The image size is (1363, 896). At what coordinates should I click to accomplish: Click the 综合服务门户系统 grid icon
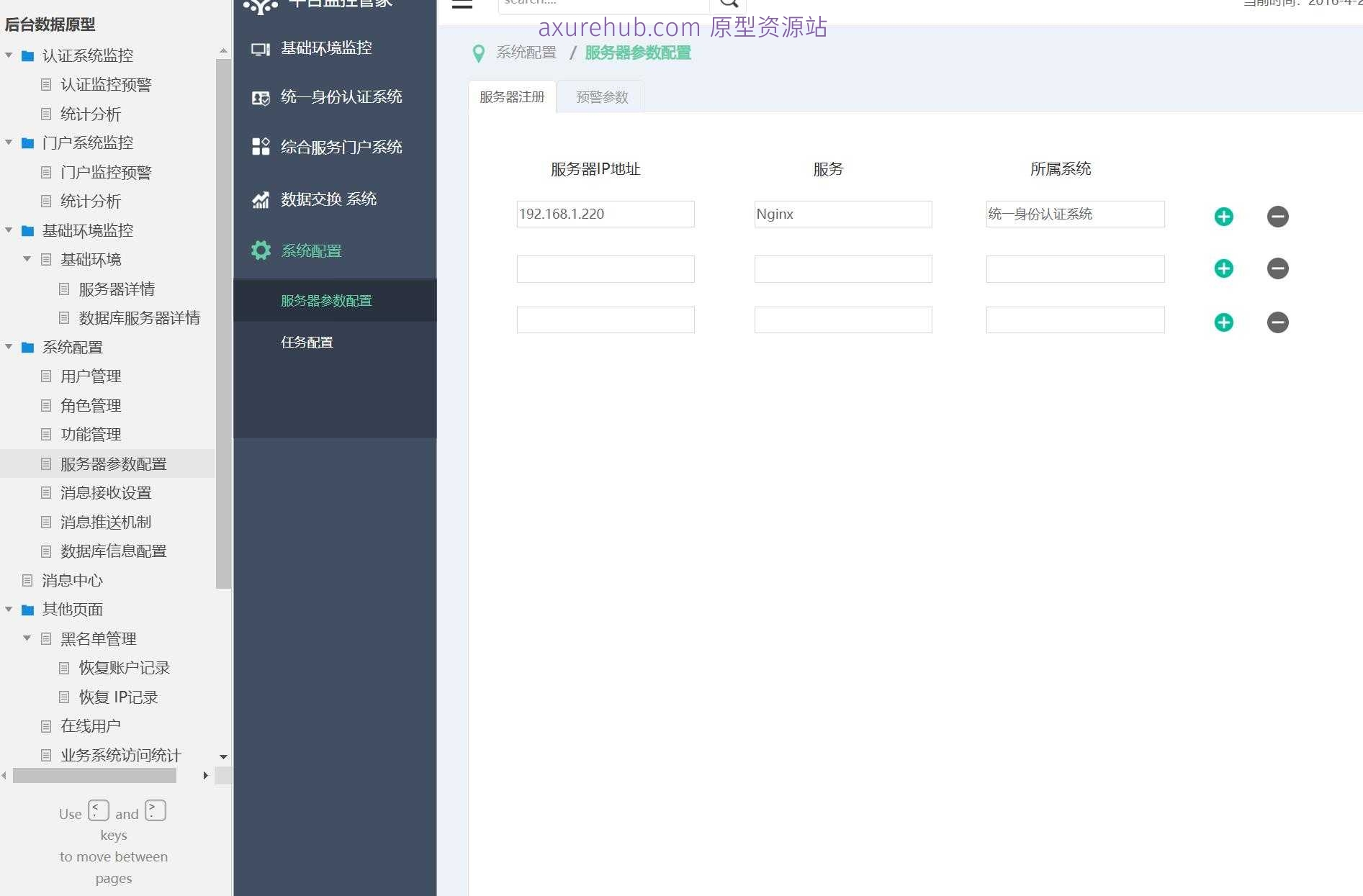pyautogui.click(x=261, y=147)
